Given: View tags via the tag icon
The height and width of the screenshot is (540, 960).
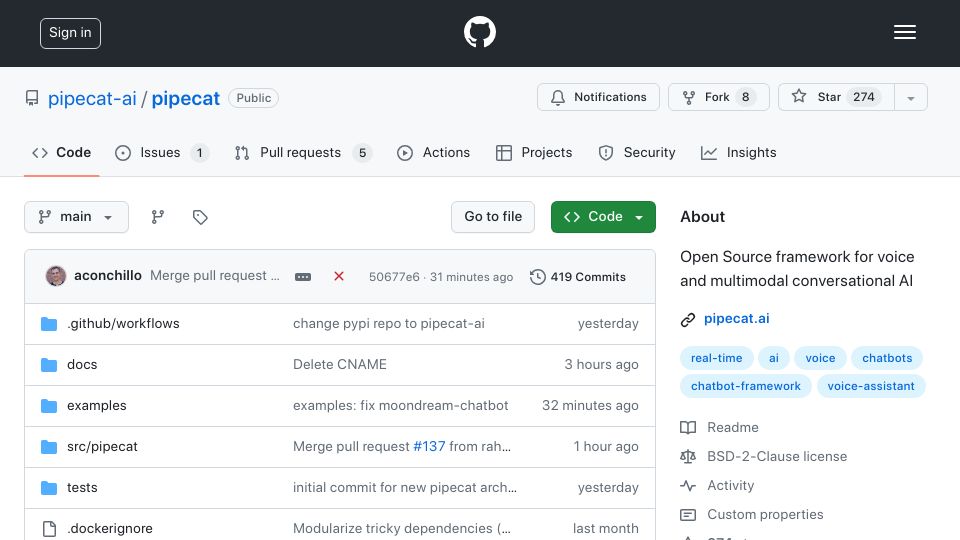Looking at the screenshot, I should pyautogui.click(x=200, y=217).
